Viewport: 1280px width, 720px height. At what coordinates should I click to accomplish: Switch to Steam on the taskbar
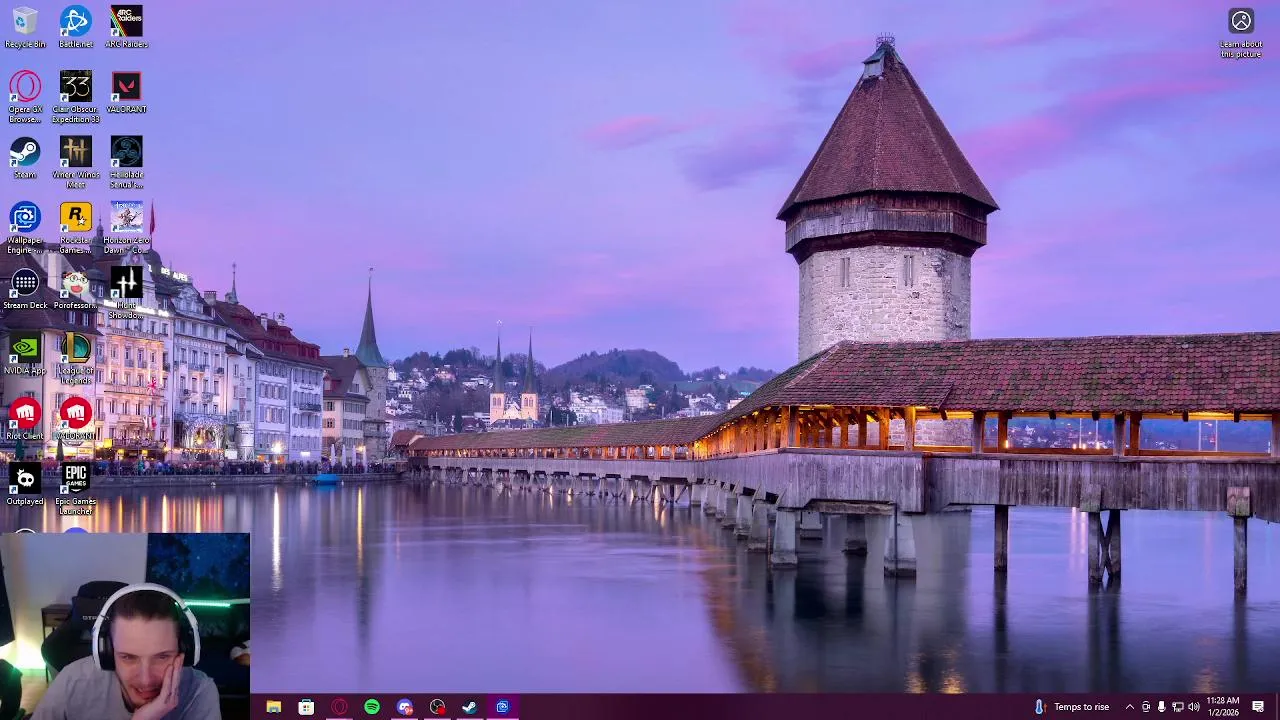(469, 707)
